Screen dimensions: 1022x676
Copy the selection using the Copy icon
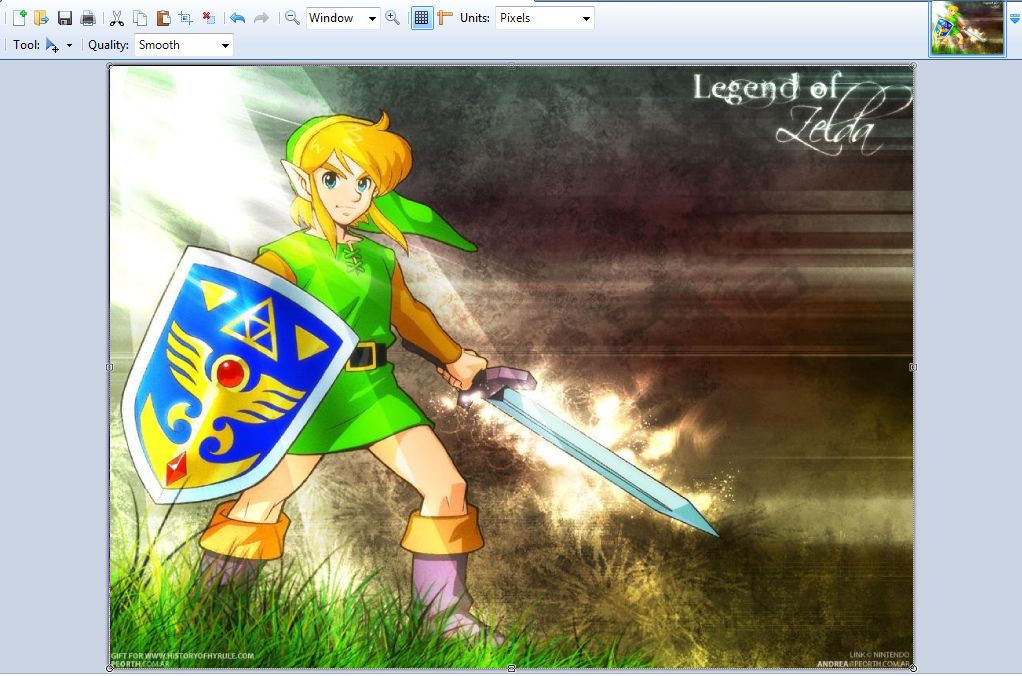click(139, 18)
